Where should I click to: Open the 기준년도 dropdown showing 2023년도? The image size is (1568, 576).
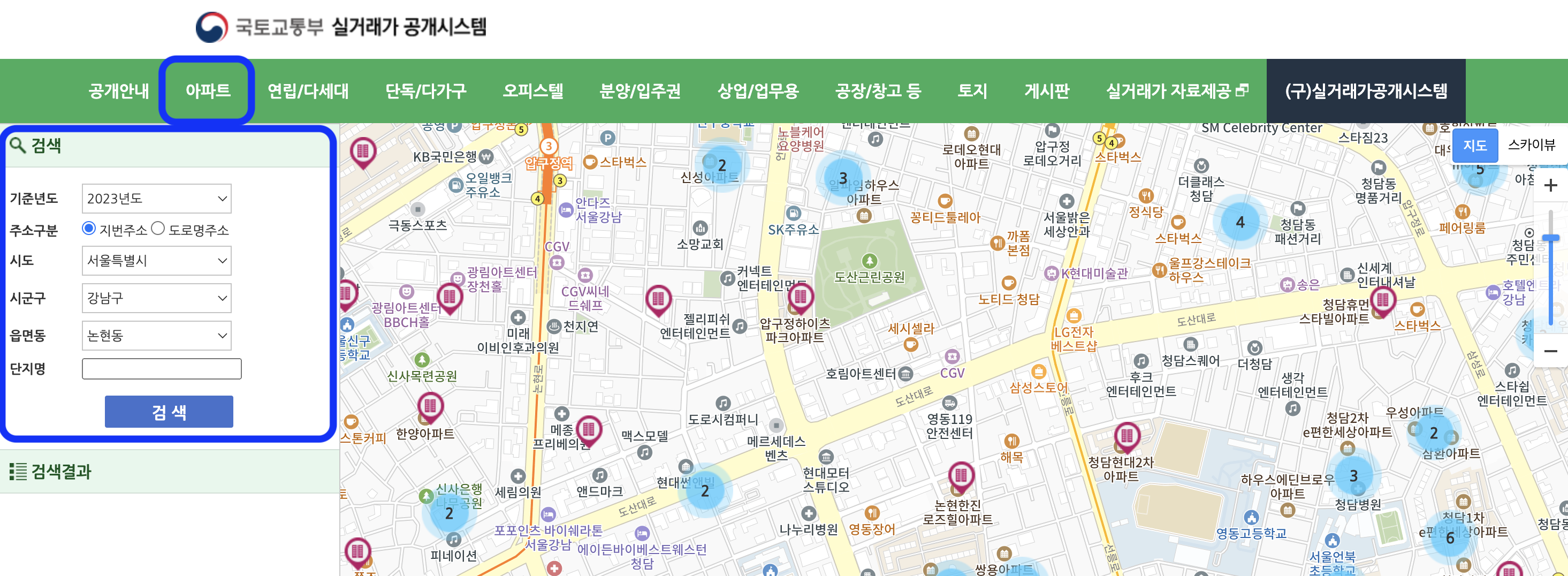click(x=156, y=198)
